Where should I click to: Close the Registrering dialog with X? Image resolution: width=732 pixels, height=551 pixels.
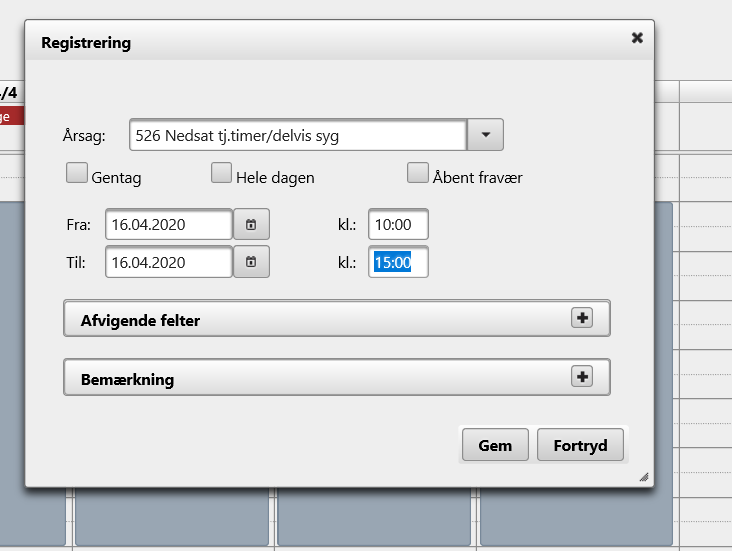coord(637,38)
